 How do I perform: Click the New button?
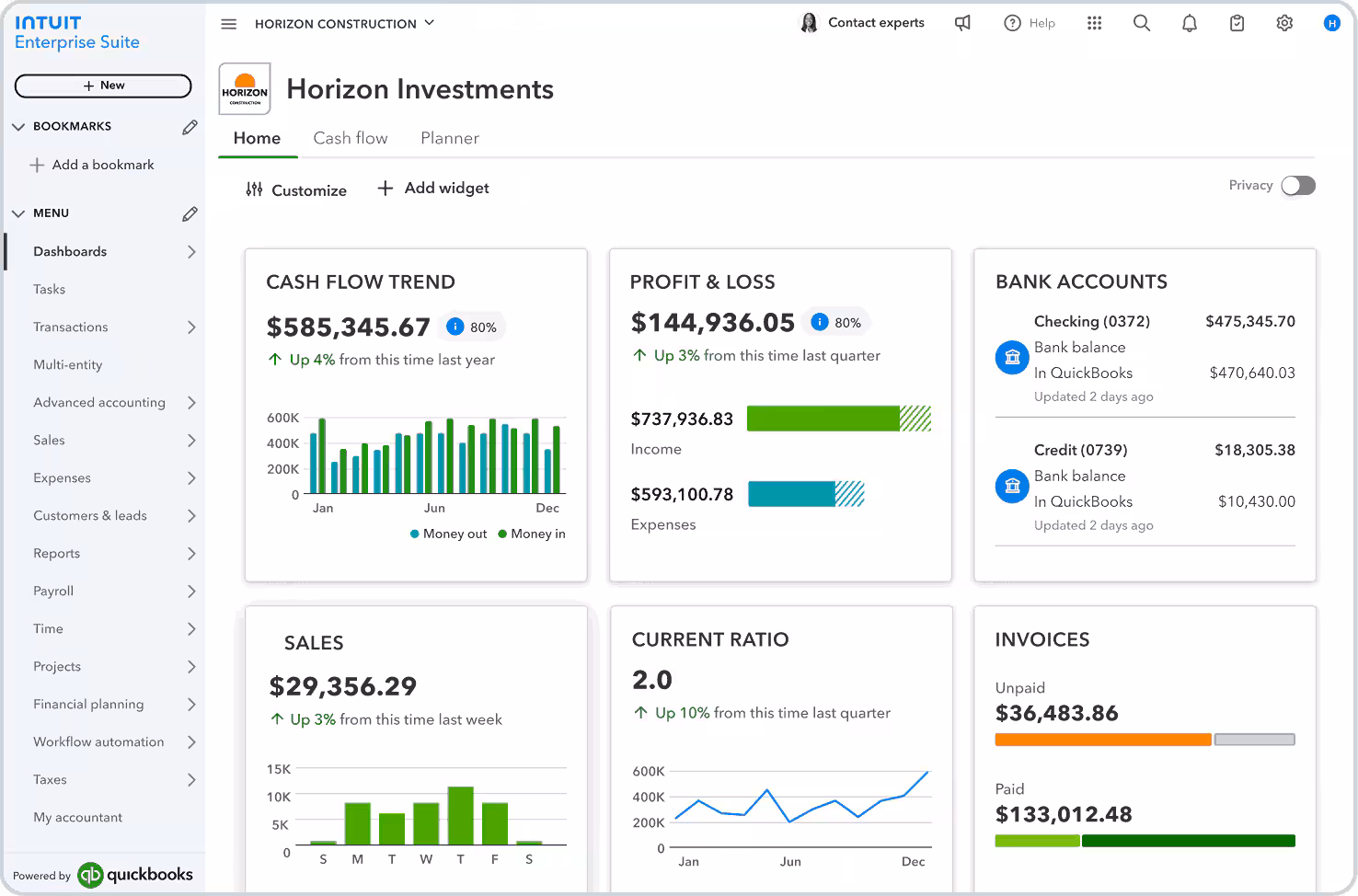(103, 86)
